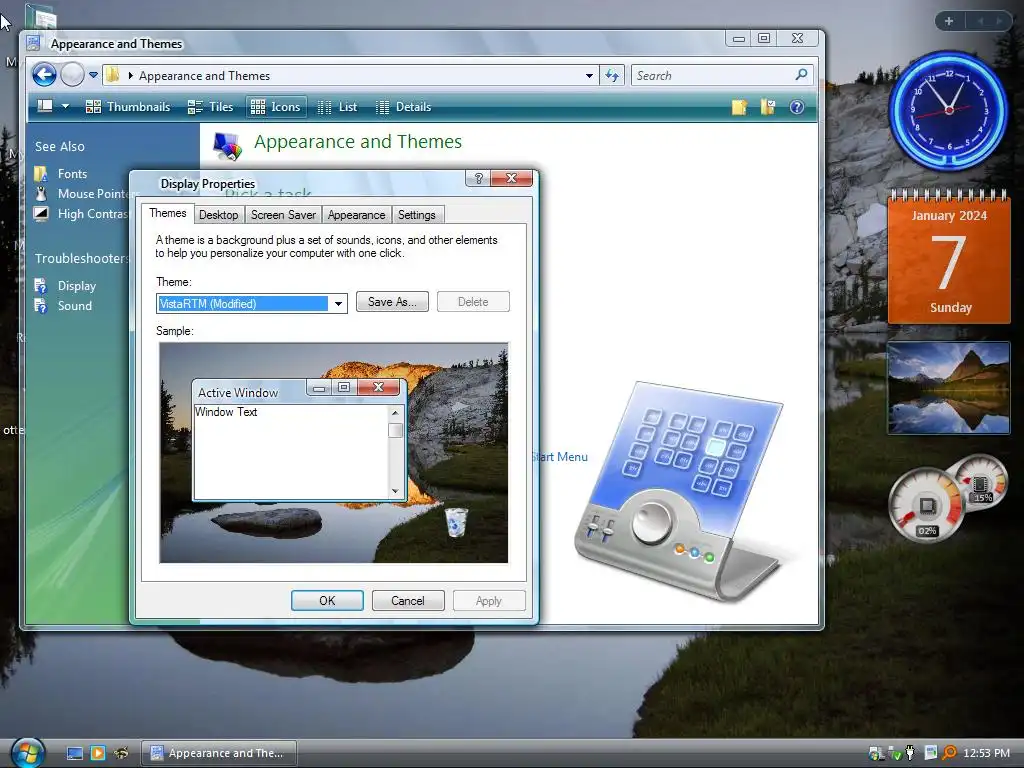Switch to the Desktop tab

tap(219, 215)
